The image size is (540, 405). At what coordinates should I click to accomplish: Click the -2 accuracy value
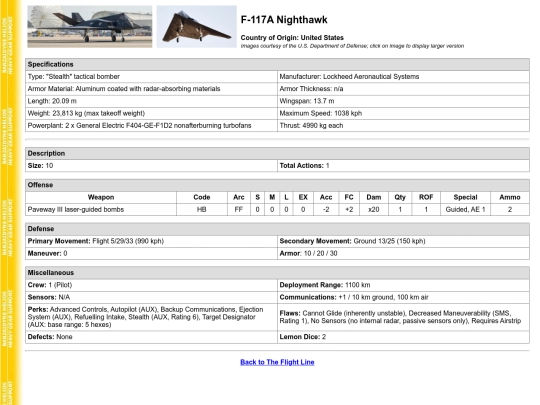(326, 209)
